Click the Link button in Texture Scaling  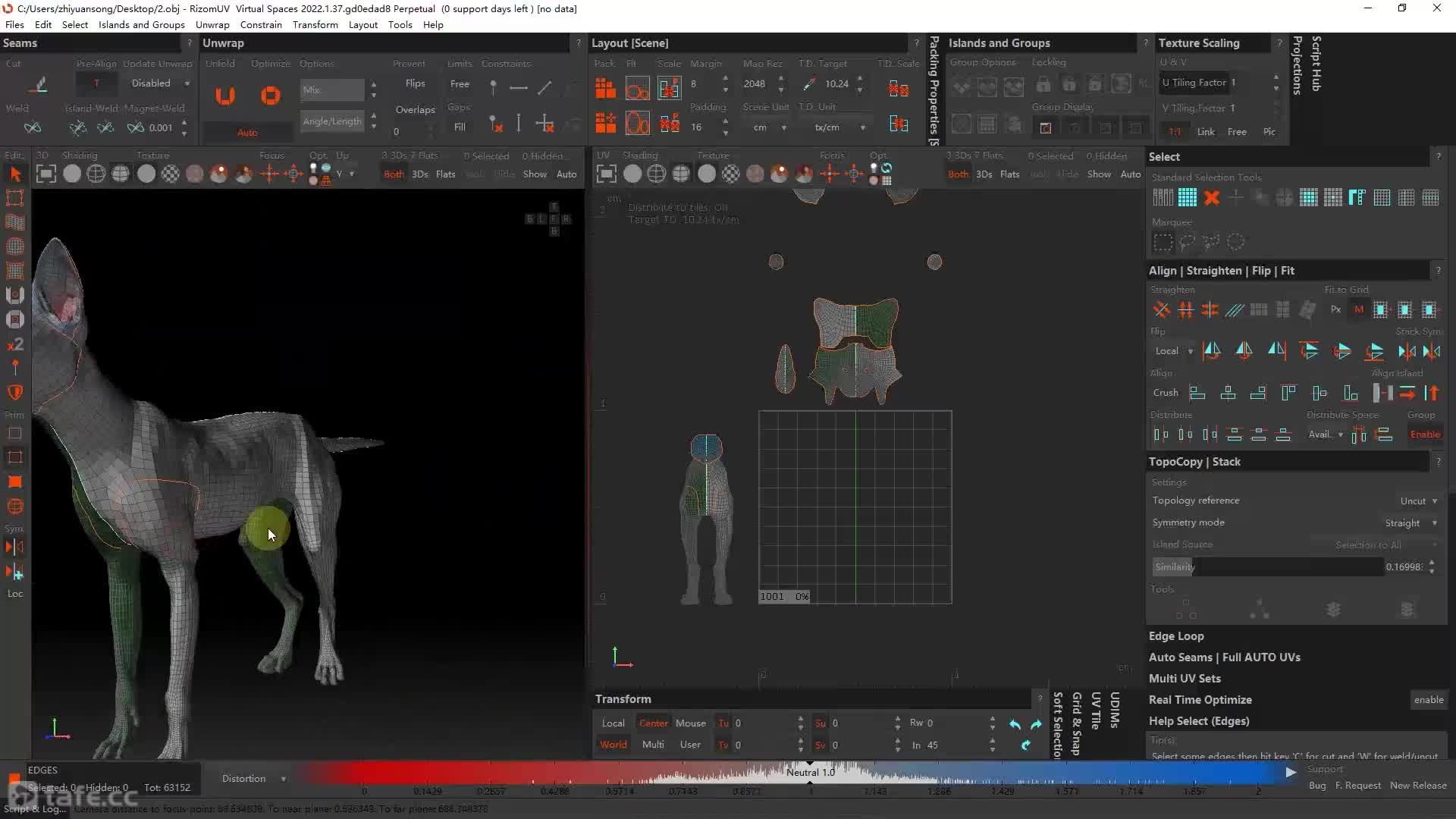[x=1206, y=132]
